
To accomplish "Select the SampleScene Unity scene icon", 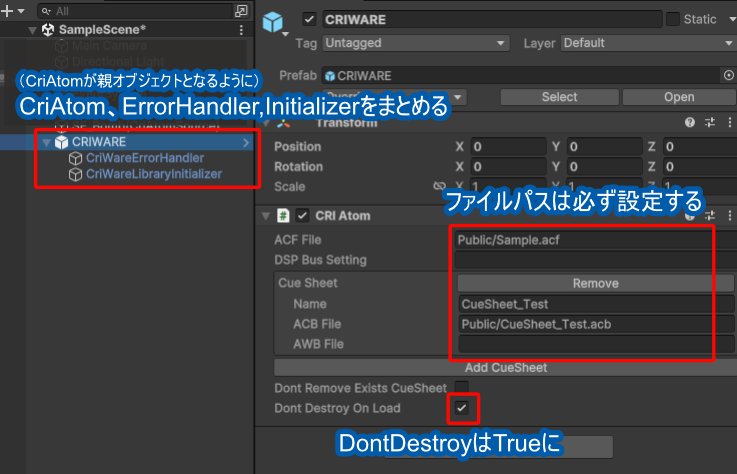I will (x=48, y=30).
